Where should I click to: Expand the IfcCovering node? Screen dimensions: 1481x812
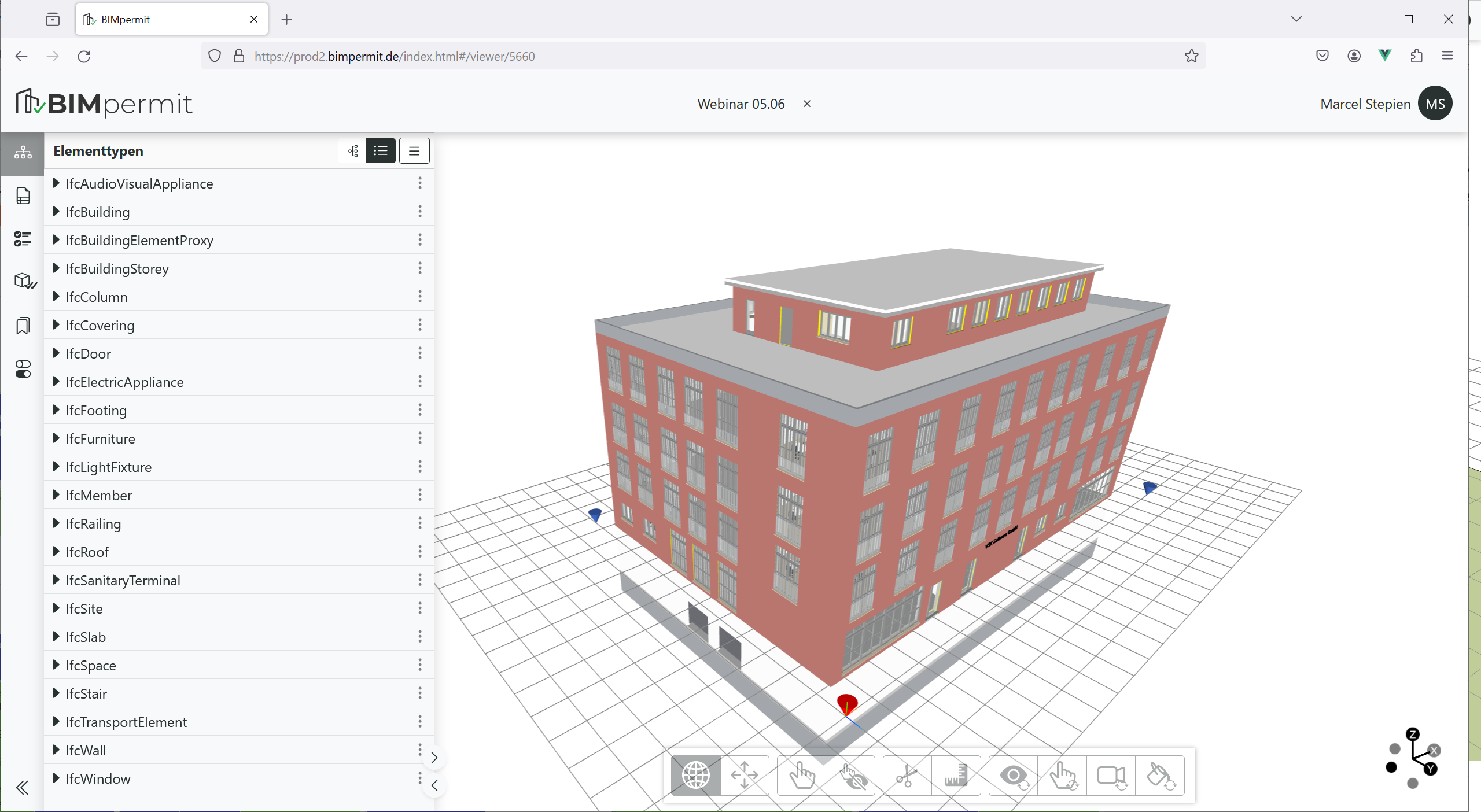(56, 325)
